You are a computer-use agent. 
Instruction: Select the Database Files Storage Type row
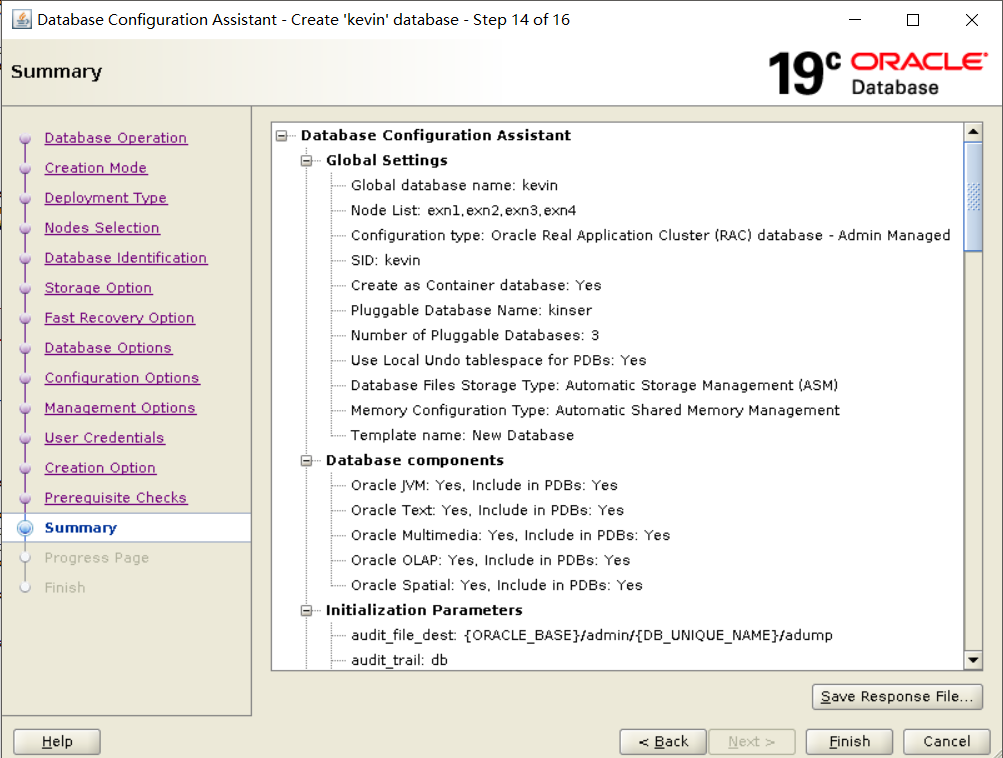(x=594, y=385)
